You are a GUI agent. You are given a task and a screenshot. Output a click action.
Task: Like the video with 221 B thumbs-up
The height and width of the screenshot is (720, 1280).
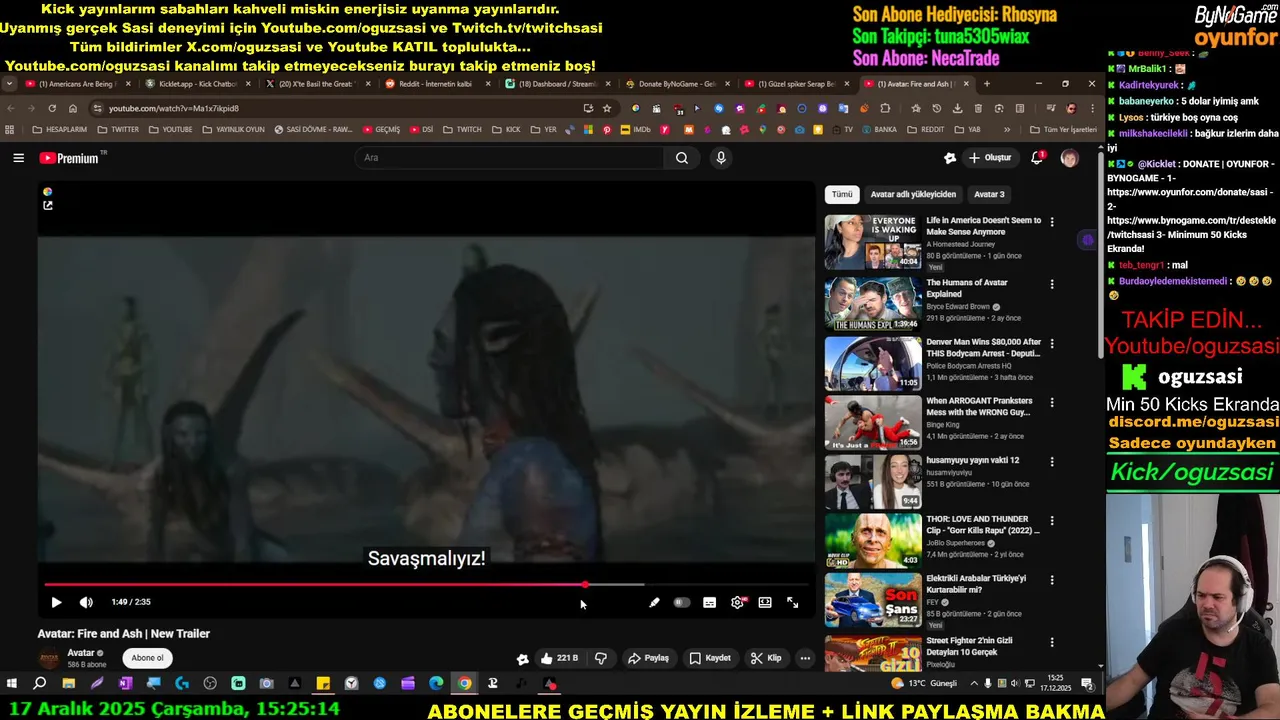[x=560, y=658]
